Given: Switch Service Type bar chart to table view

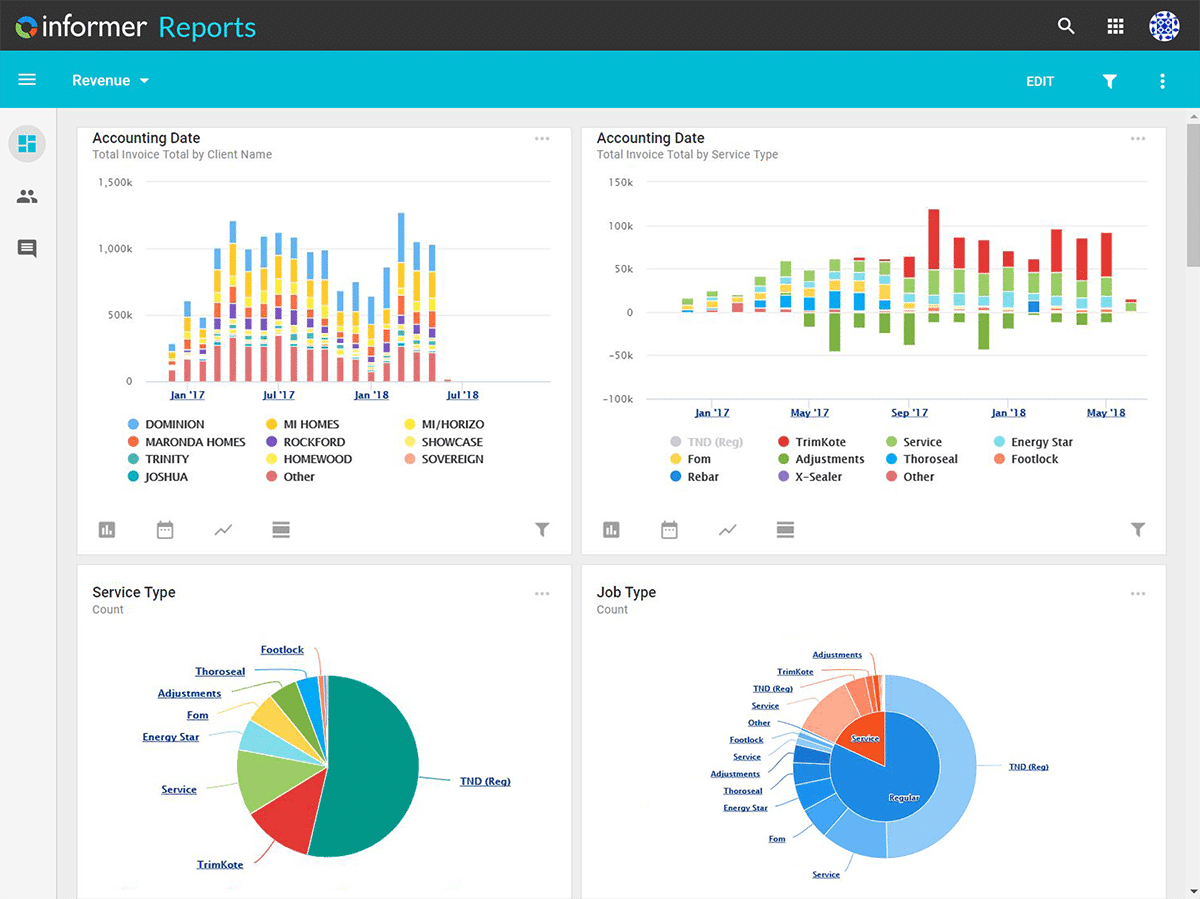Looking at the screenshot, I should point(785,530).
